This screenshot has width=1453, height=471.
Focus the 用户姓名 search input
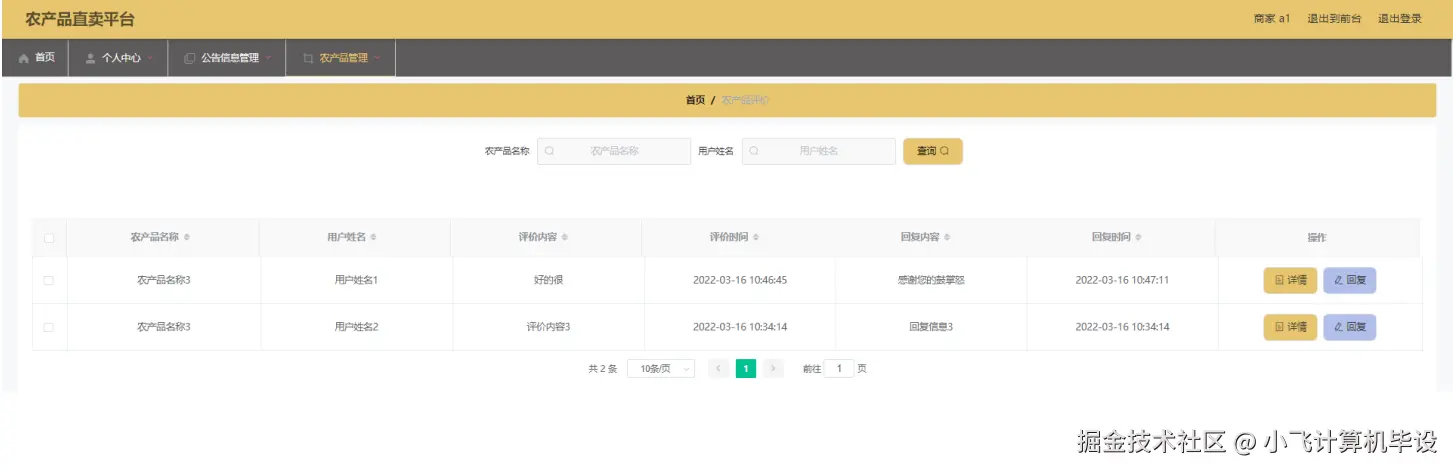coord(819,151)
